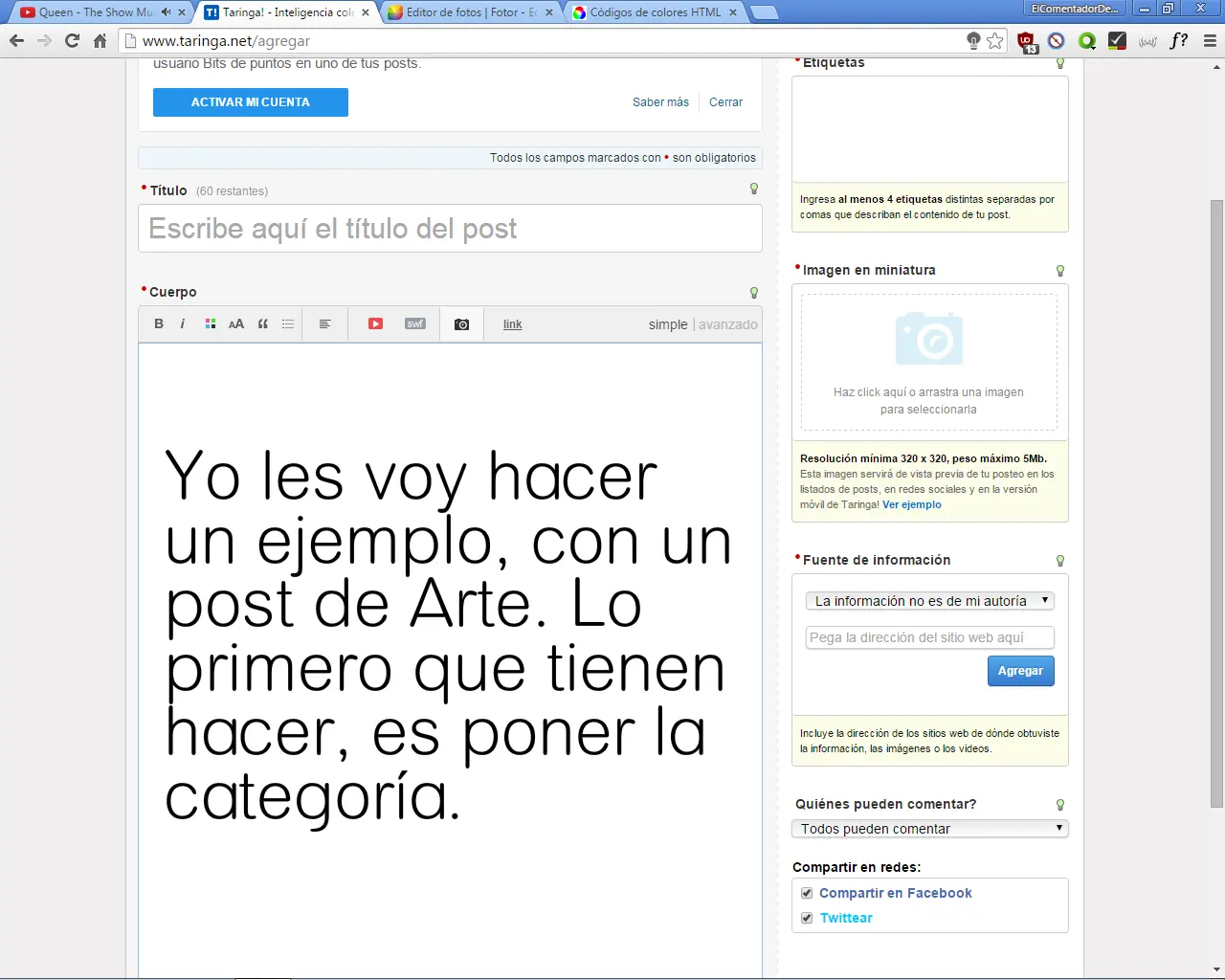Open the blue no-entry circle extension
This screenshot has width=1225, height=980.
1057,40
